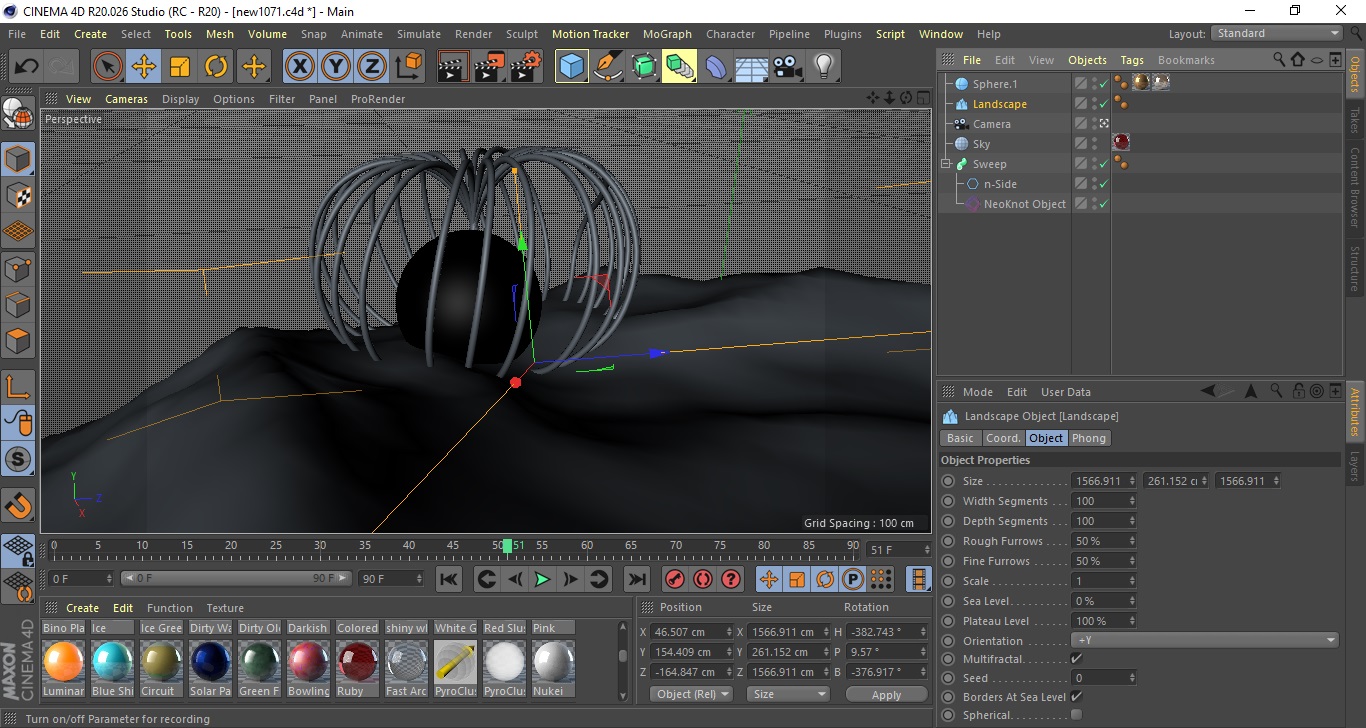Adjust the Seed value stepper
The height and width of the screenshot is (728, 1366).
[1131, 678]
